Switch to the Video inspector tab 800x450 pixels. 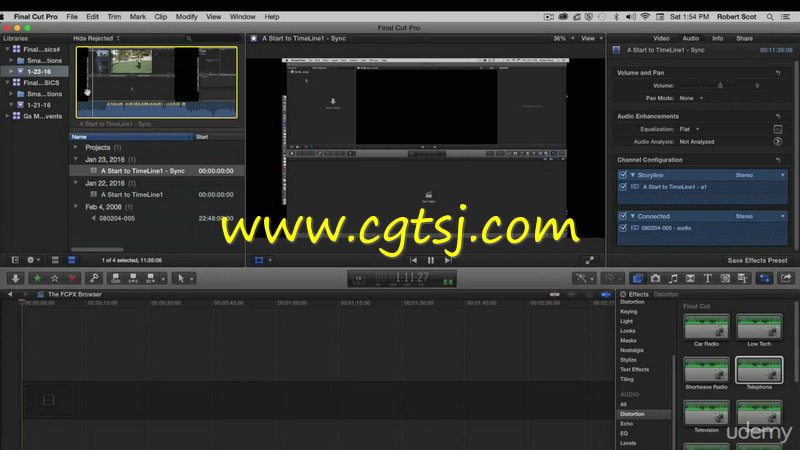click(661, 38)
